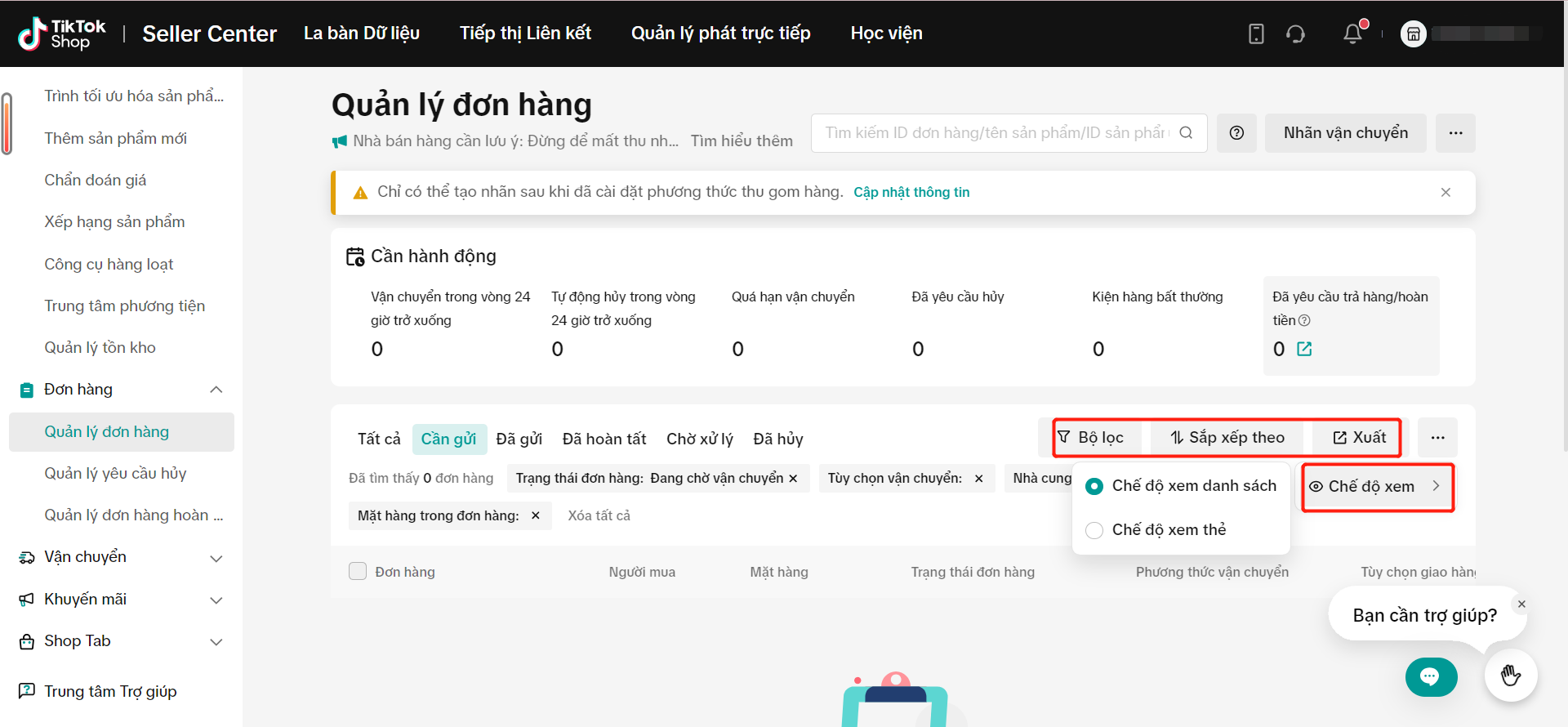Click the order search input field
Screen dimensions: 1568x727
995,133
